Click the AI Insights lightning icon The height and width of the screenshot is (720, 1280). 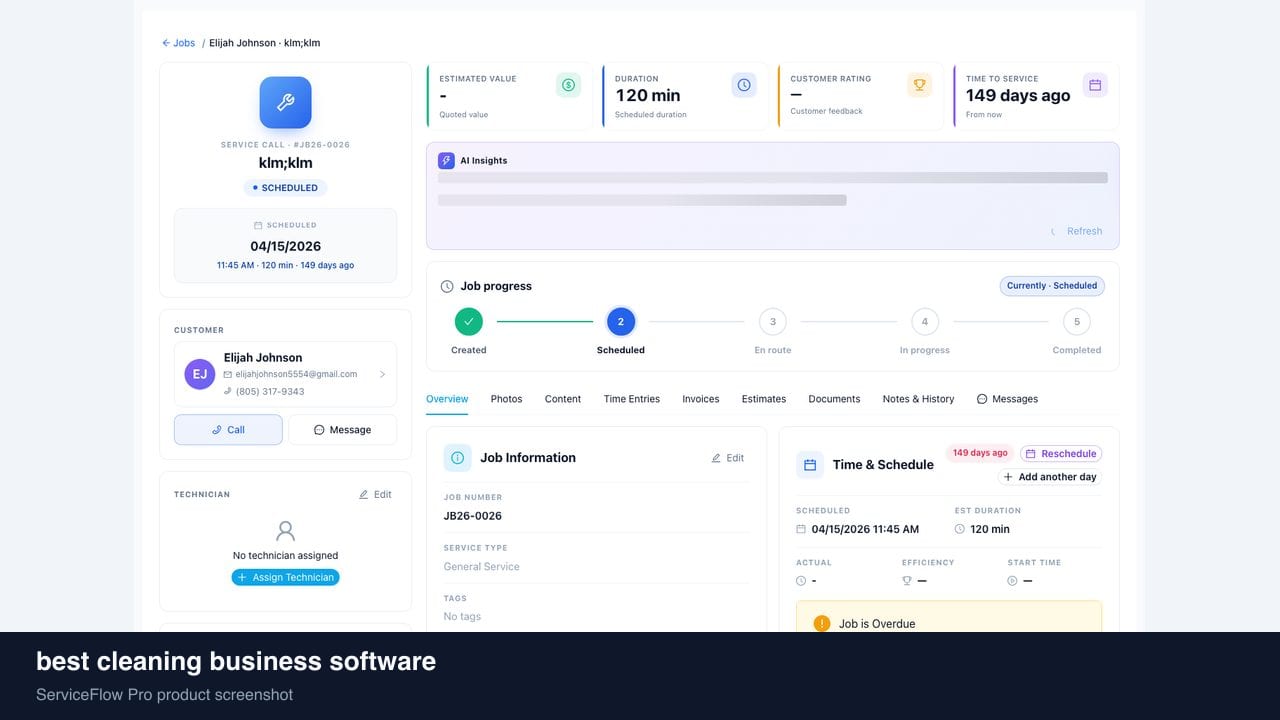(446, 160)
